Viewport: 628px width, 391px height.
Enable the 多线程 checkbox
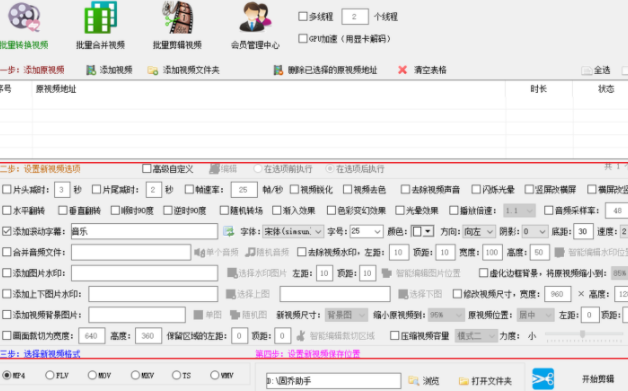click(x=303, y=16)
